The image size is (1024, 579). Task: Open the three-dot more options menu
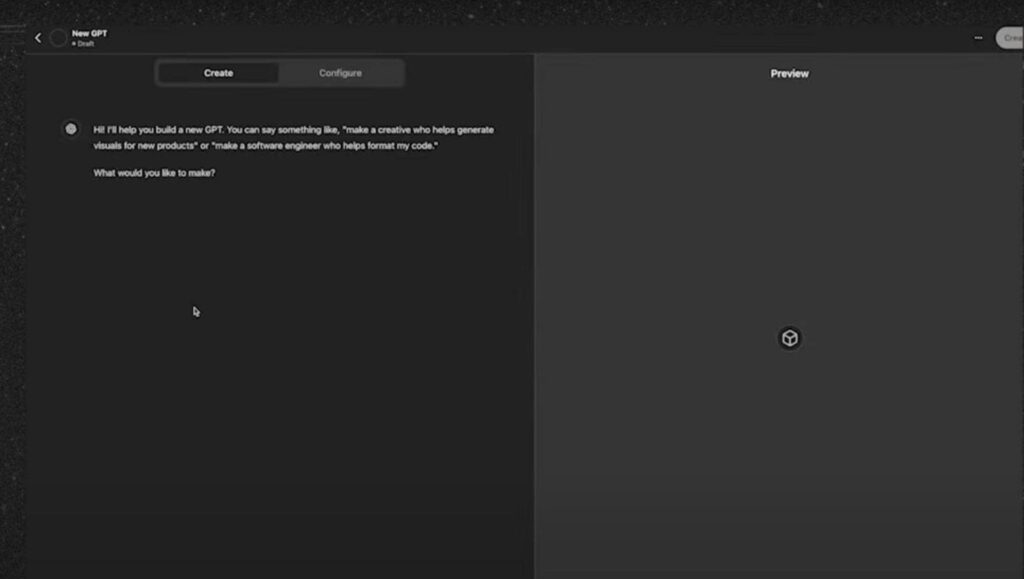tap(978, 38)
